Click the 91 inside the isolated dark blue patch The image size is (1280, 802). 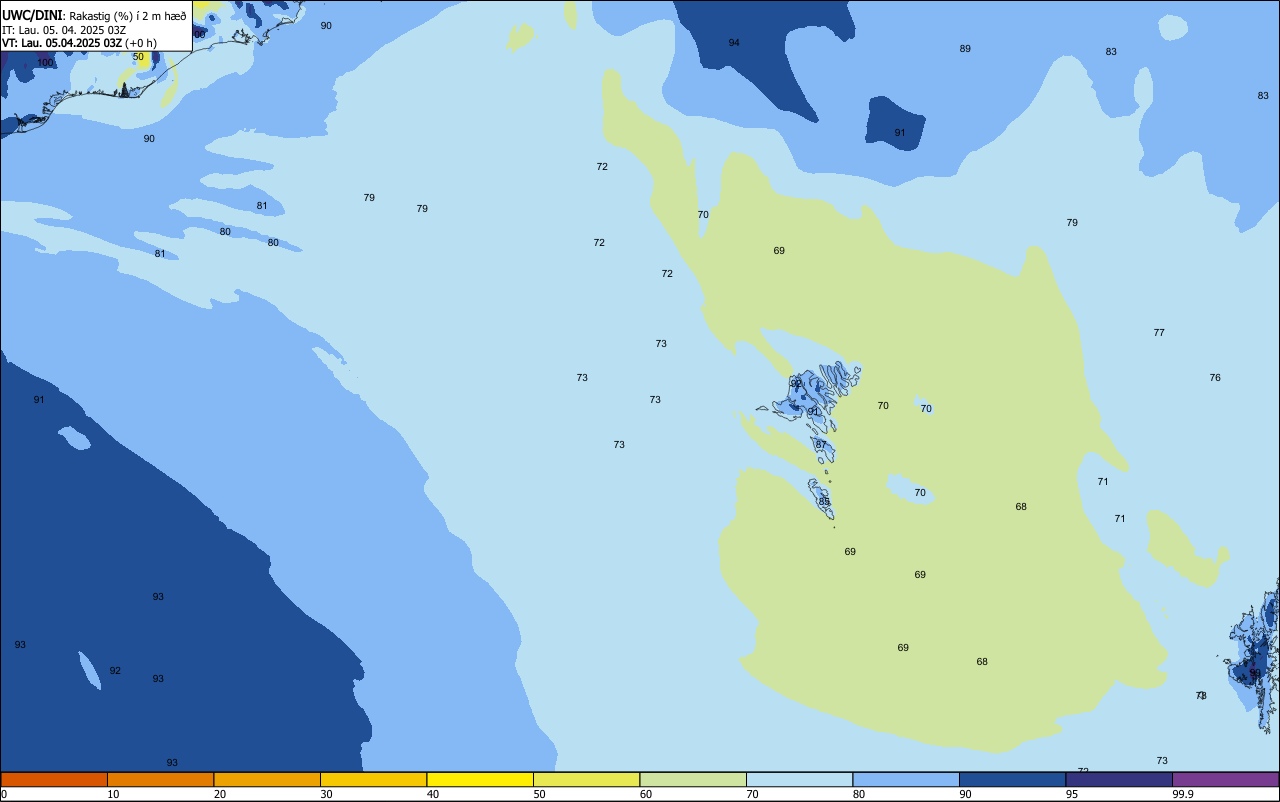coord(900,133)
